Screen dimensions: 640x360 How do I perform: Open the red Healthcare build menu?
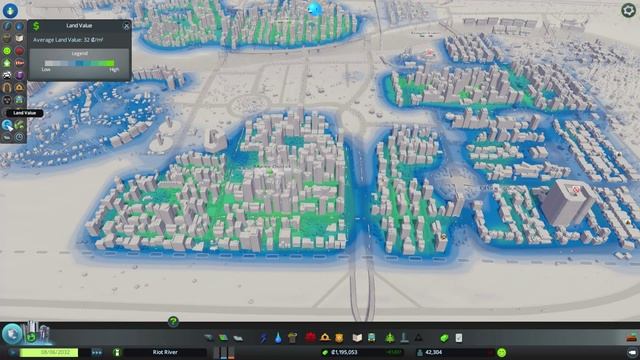tap(310, 338)
